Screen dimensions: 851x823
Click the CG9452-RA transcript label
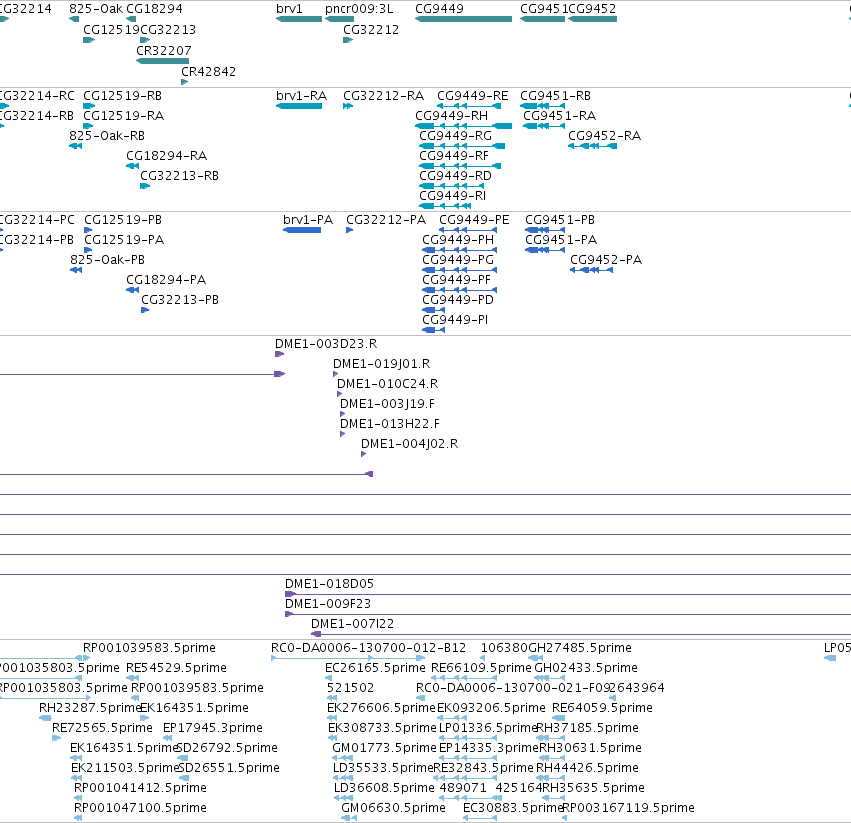click(604, 136)
